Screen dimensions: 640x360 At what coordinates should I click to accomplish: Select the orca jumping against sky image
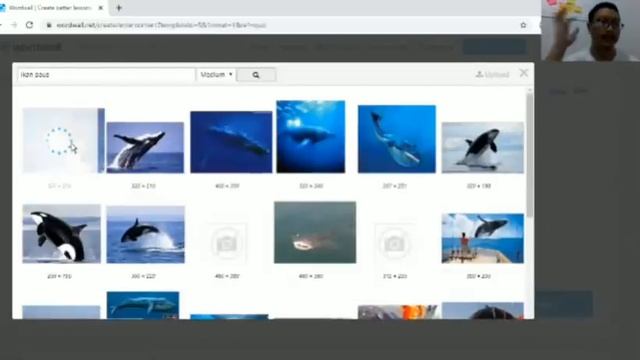tap(482, 147)
